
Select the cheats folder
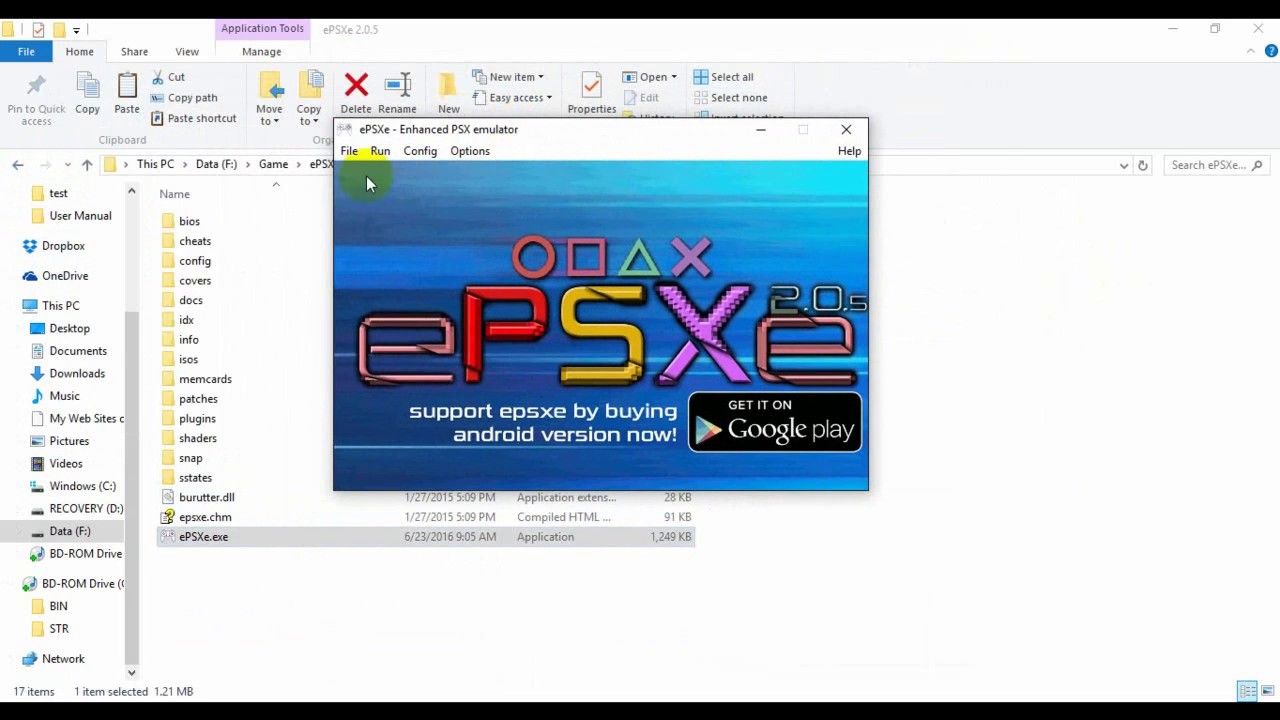[195, 241]
